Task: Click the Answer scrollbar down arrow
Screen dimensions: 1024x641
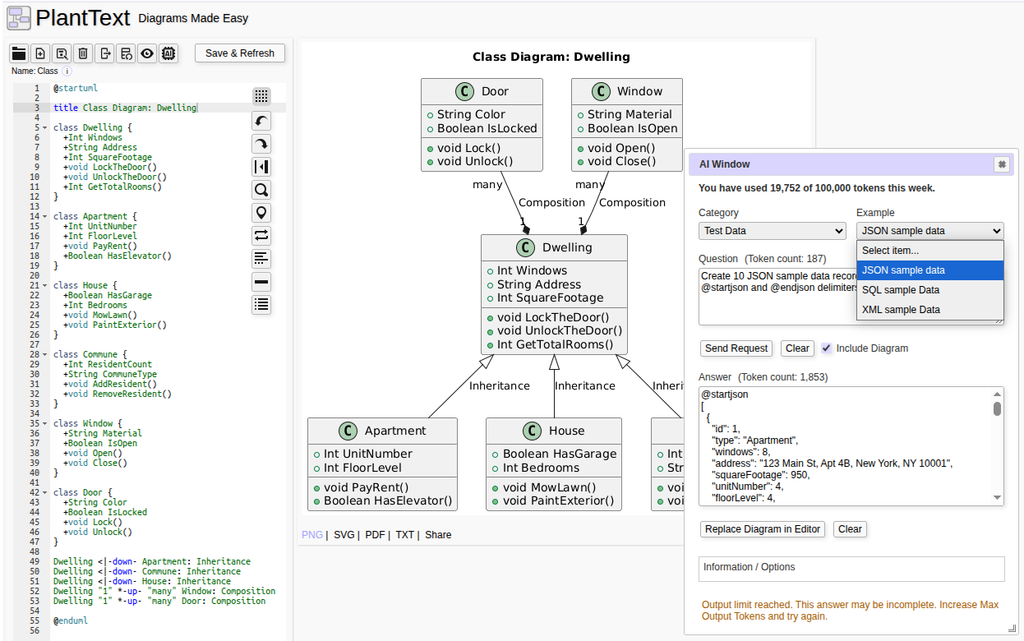Action: pyautogui.click(x=997, y=498)
